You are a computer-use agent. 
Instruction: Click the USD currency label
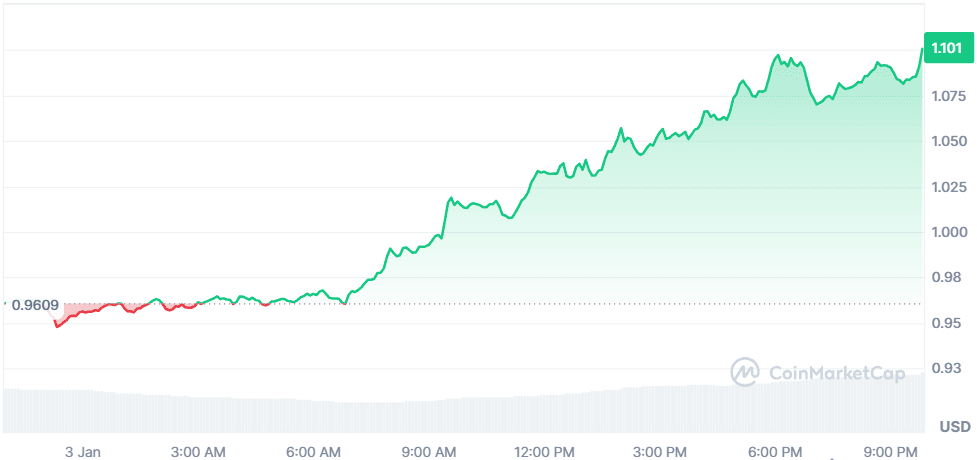point(954,427)
